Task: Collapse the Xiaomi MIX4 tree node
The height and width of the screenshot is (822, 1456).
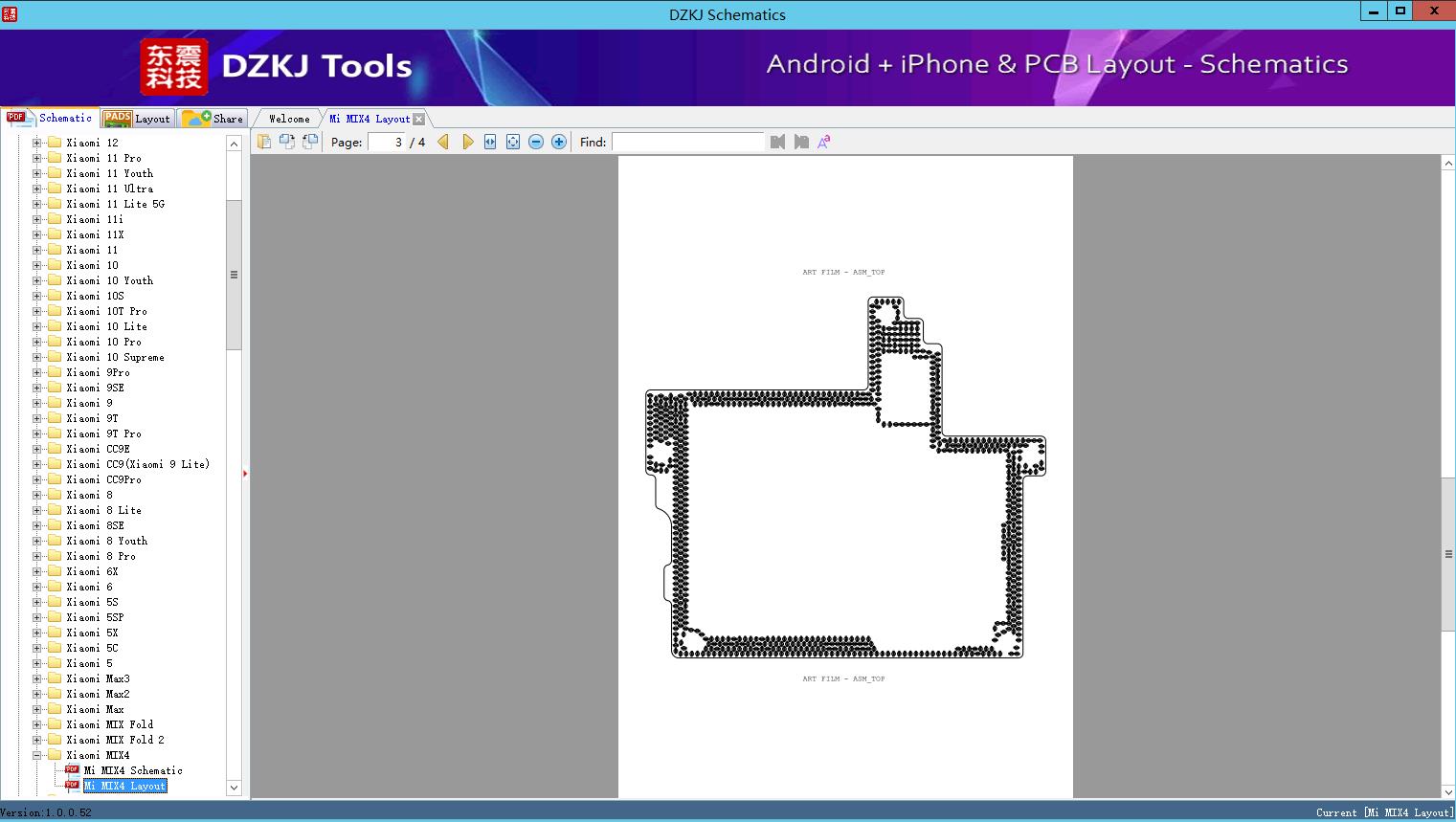Action: click(x=36, y=755)
